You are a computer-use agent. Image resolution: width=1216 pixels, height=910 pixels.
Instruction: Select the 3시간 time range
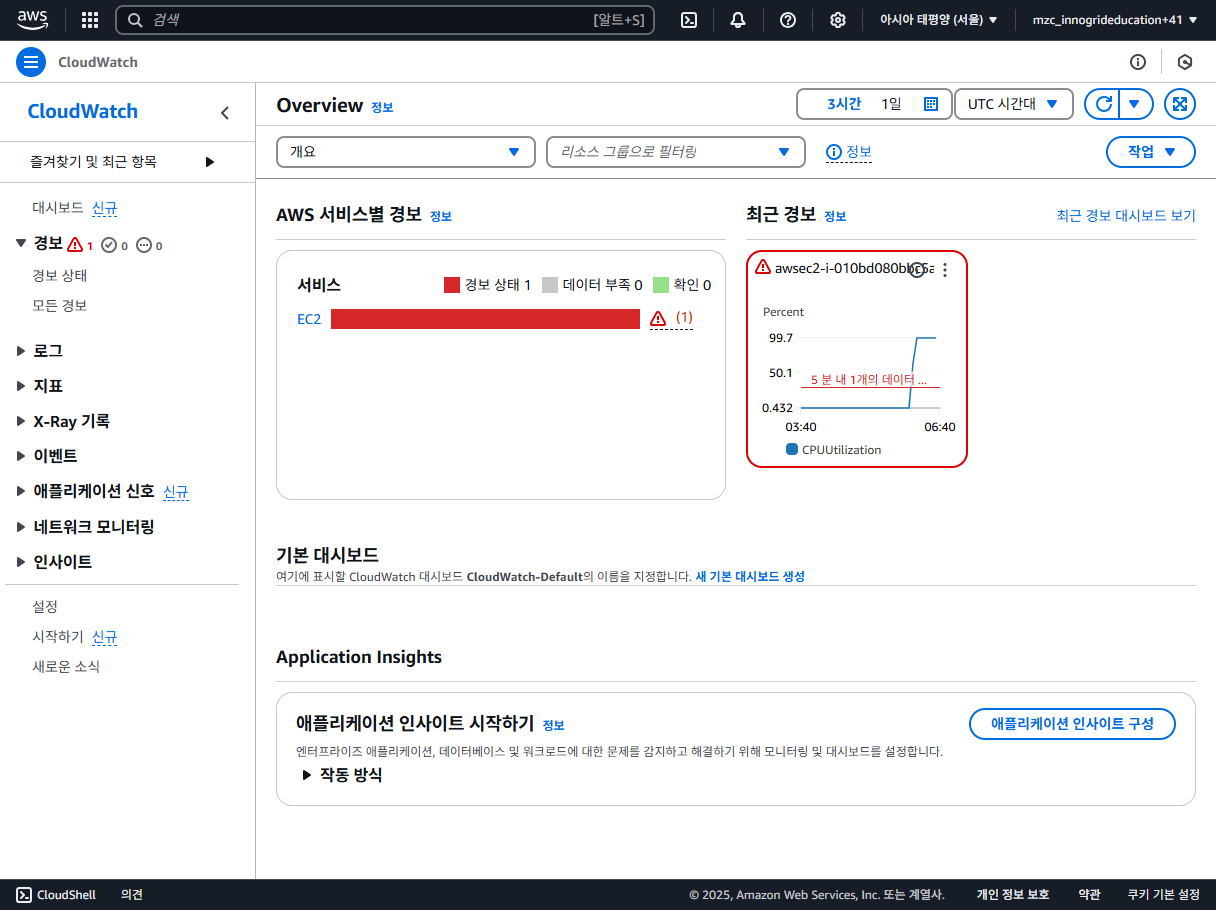(844, 104)
